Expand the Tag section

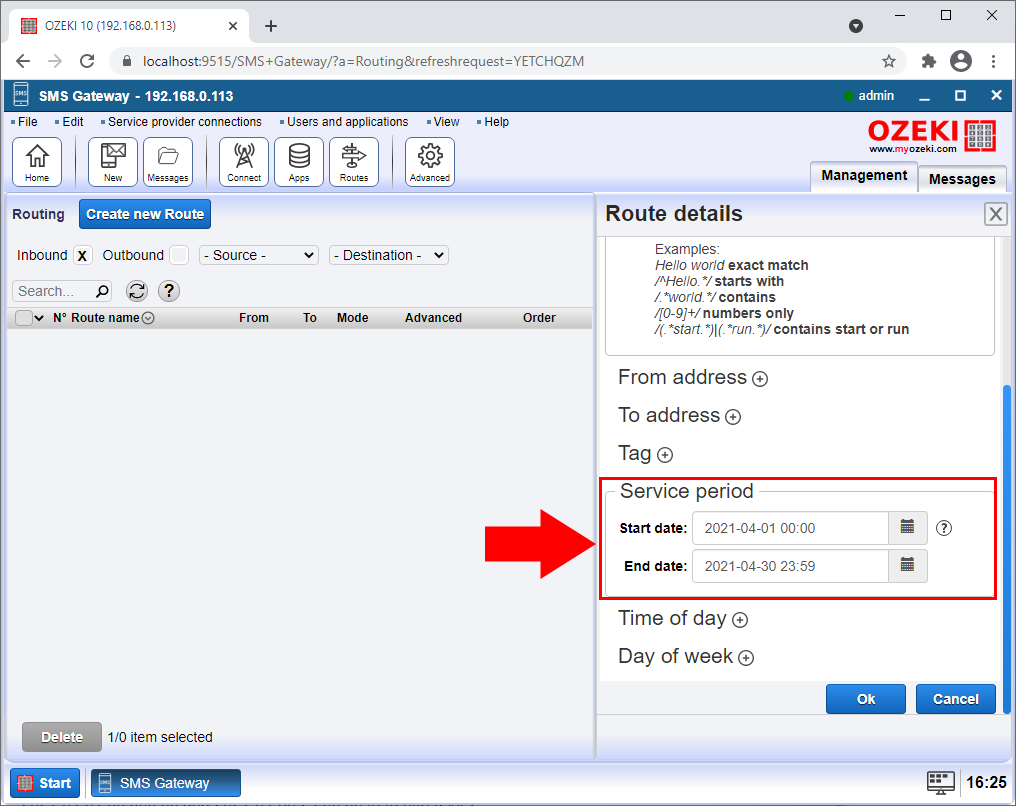click(665, 455)
